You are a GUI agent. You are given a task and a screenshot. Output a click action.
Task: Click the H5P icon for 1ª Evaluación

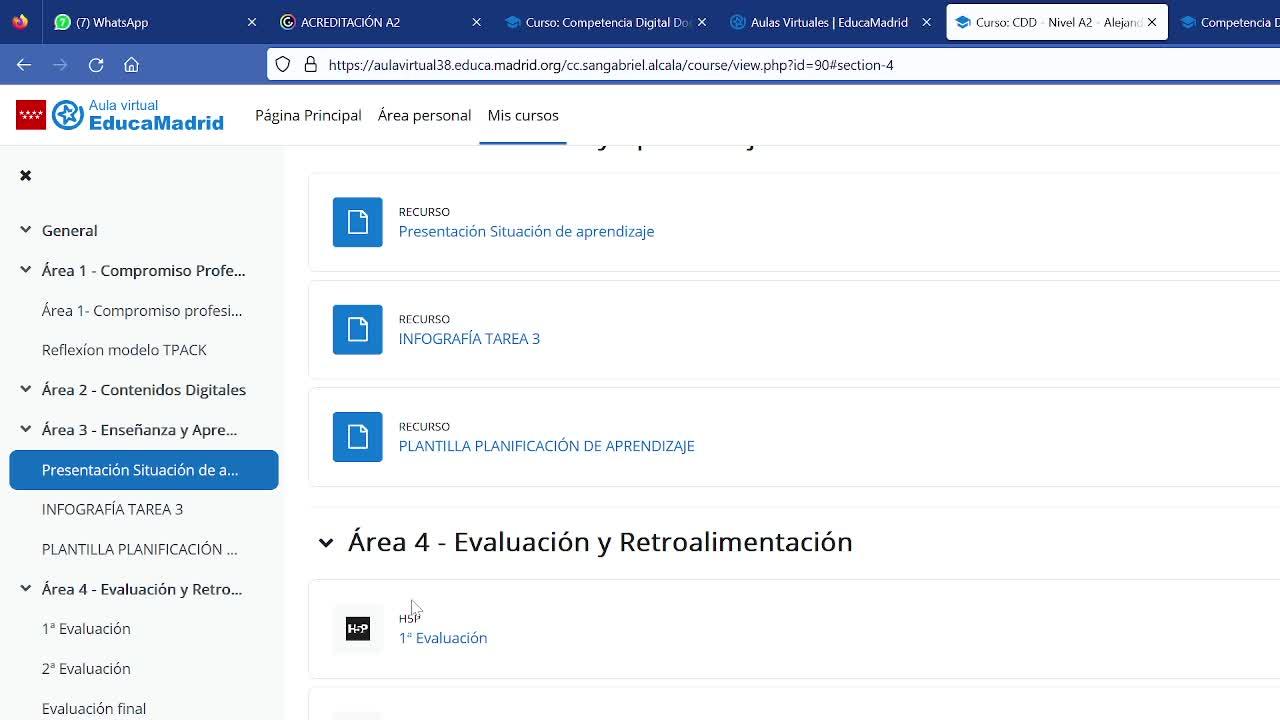point(358,628)
